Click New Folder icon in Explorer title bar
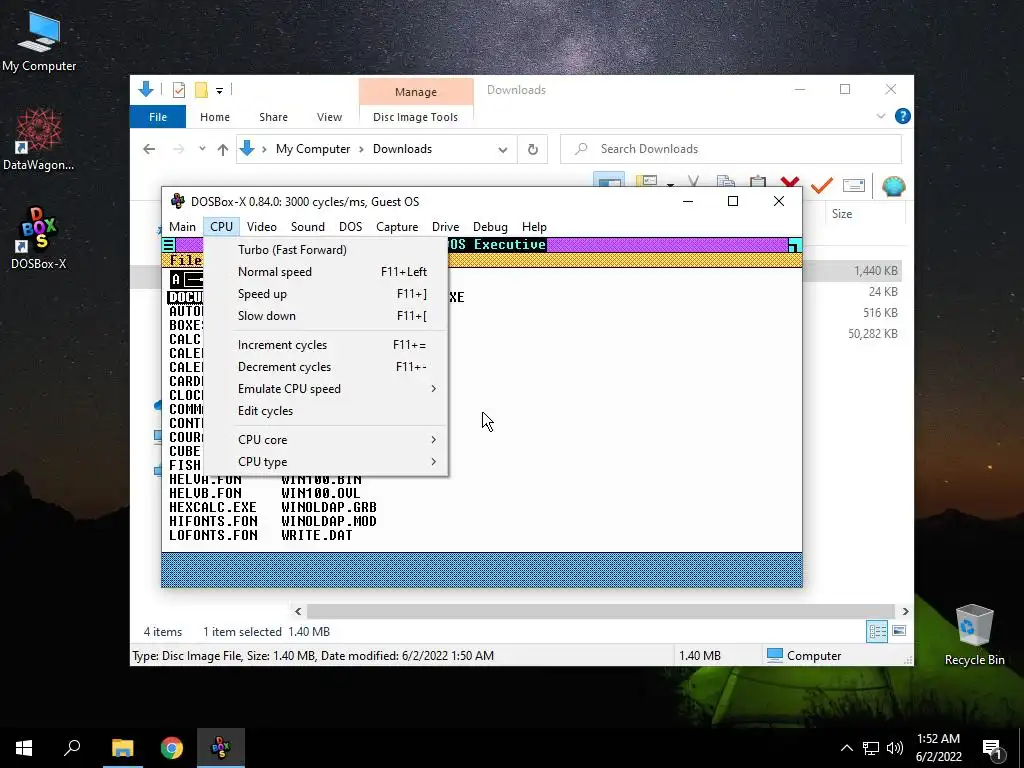Screen dimensions: 1024x768 [x=202, y=90]
